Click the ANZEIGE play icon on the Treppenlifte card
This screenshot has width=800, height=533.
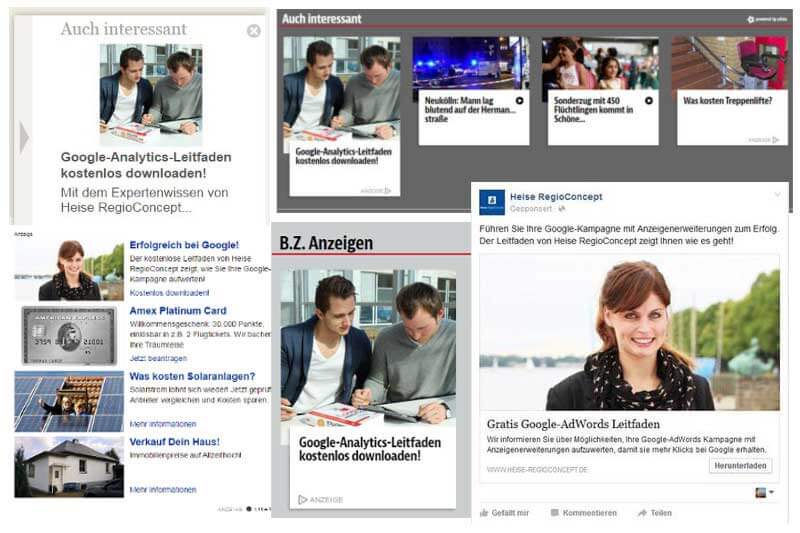776,140
